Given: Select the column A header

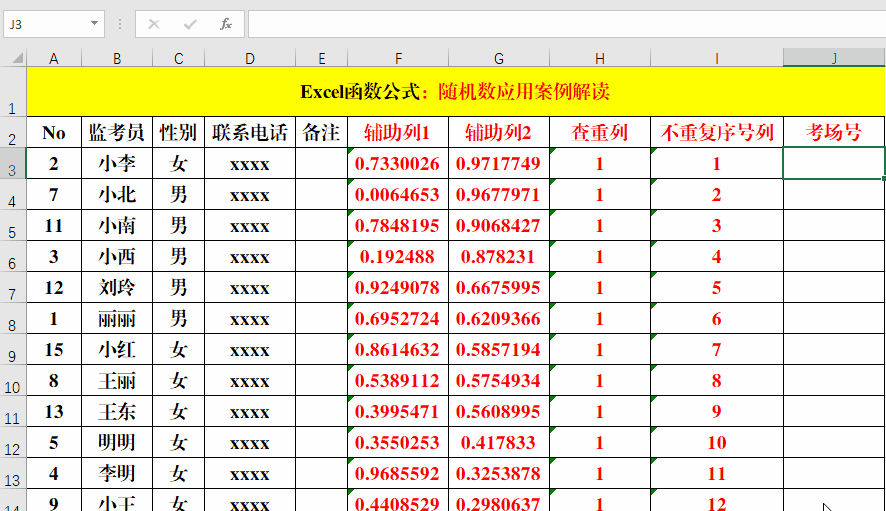Looking at the screenshot, I should [54, 58].
